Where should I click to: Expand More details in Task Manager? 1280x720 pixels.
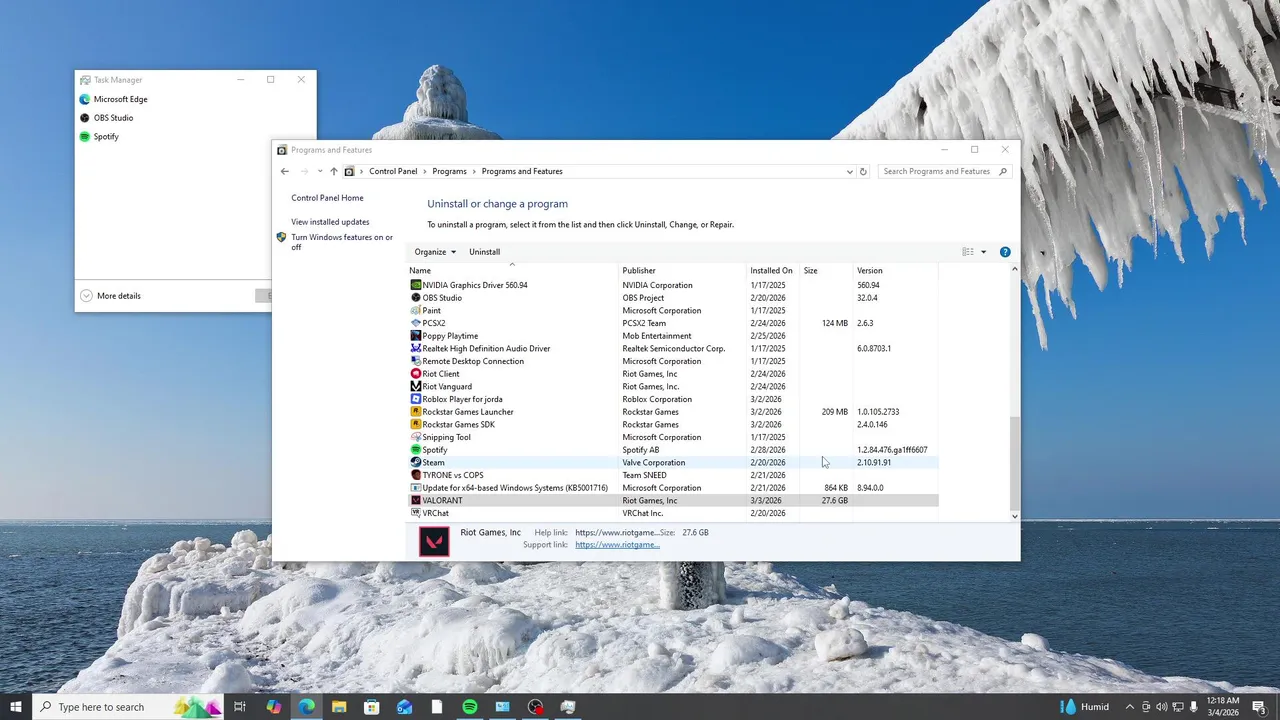click(110, 296)
